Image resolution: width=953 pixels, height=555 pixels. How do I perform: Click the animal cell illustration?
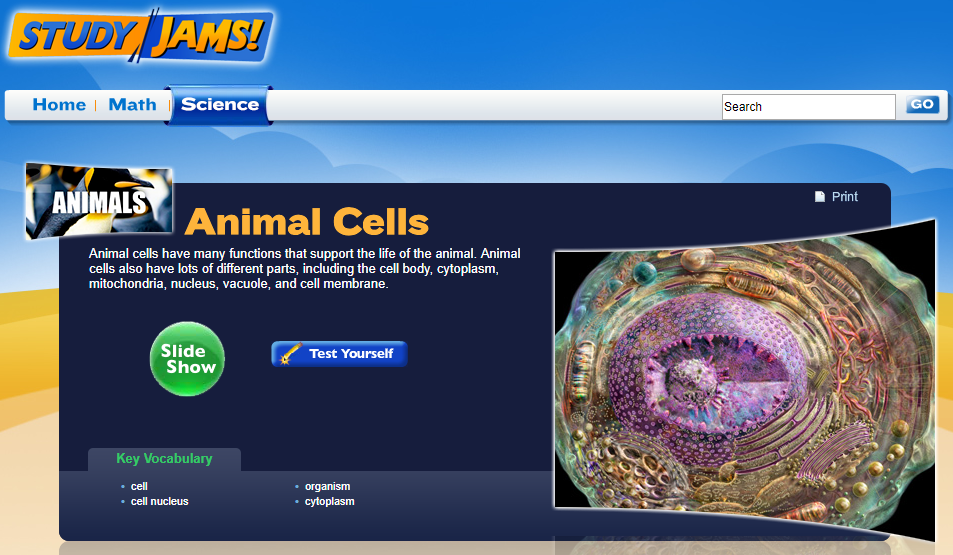click(745, 380)
